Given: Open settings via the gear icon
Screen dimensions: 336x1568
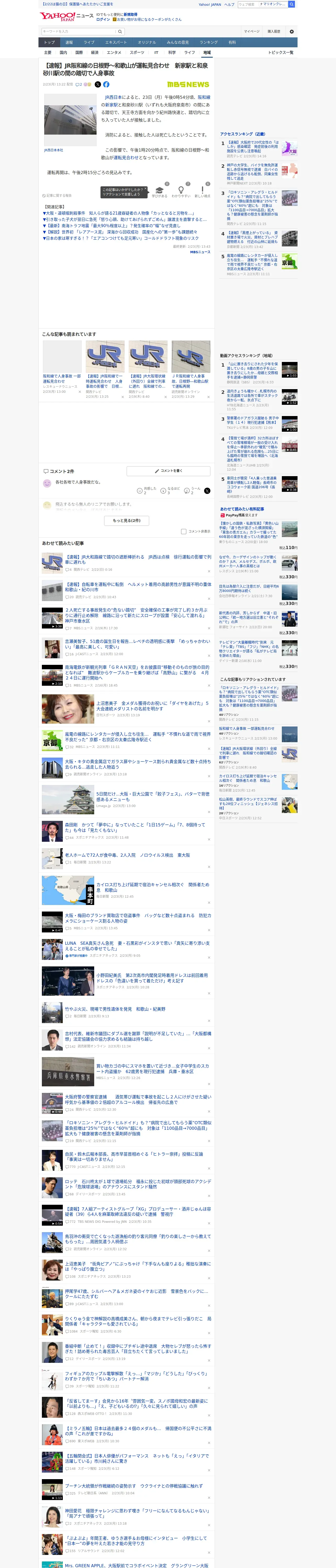Looking at the screenshot, I should click(x=292, y=31).
